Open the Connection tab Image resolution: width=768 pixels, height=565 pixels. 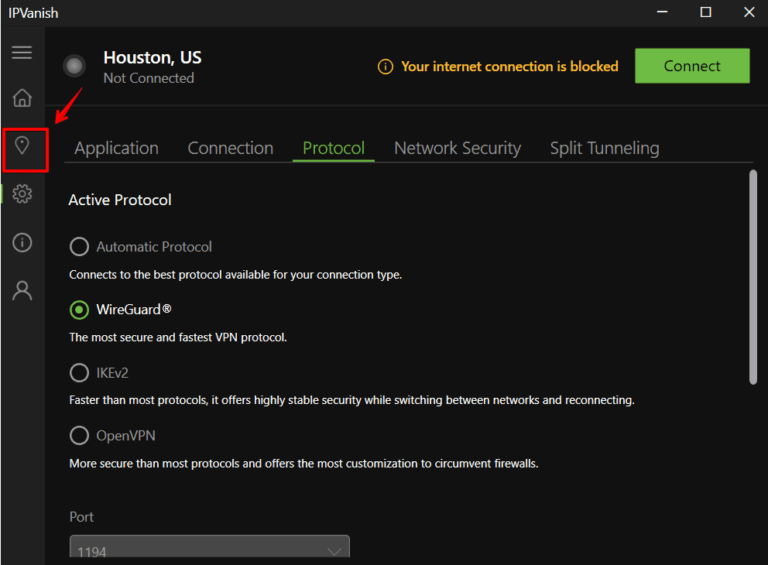point(230,148)
